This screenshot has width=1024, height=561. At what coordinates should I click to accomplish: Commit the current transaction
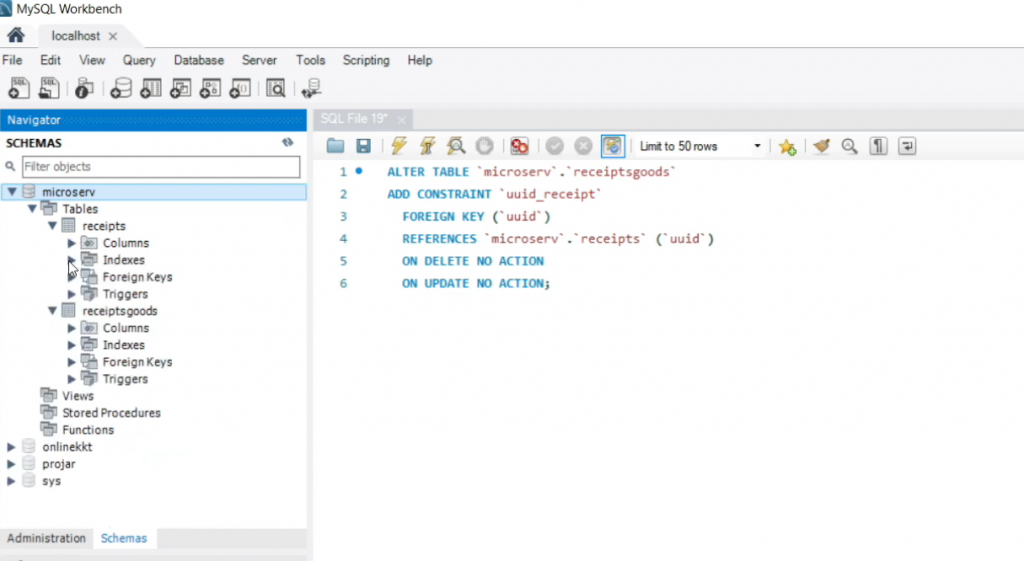pos(554,146)
